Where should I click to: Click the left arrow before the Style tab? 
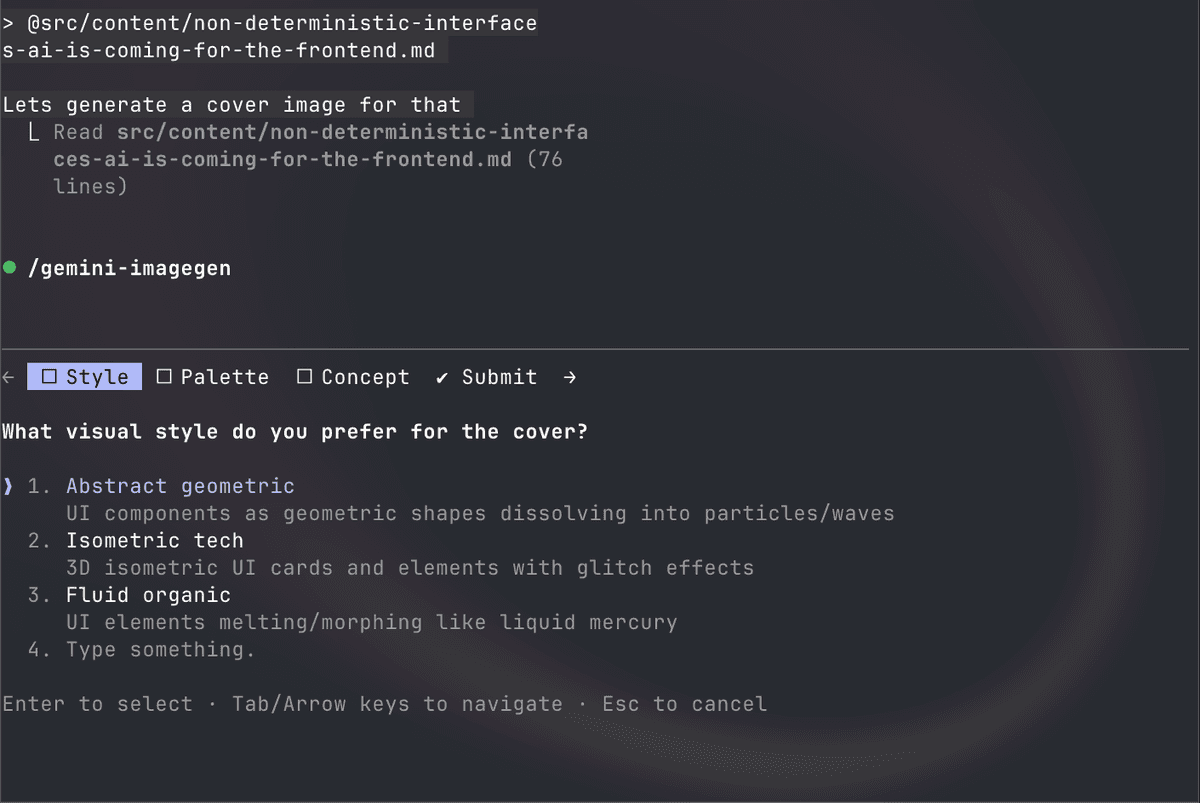[x=8, y=377]
